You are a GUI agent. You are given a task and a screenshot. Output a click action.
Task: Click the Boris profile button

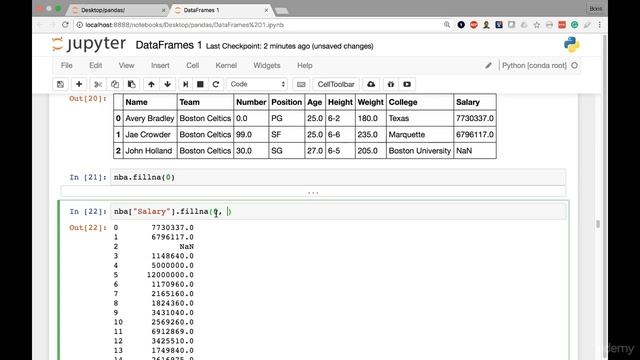(596, 9)
